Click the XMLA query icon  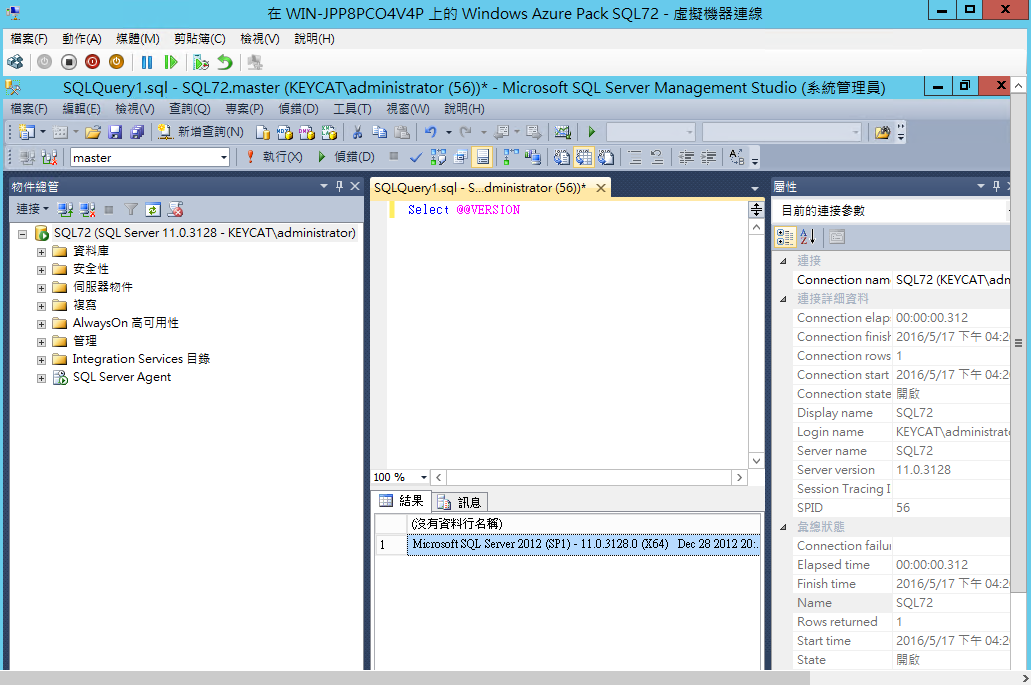[x=329, y=132]
